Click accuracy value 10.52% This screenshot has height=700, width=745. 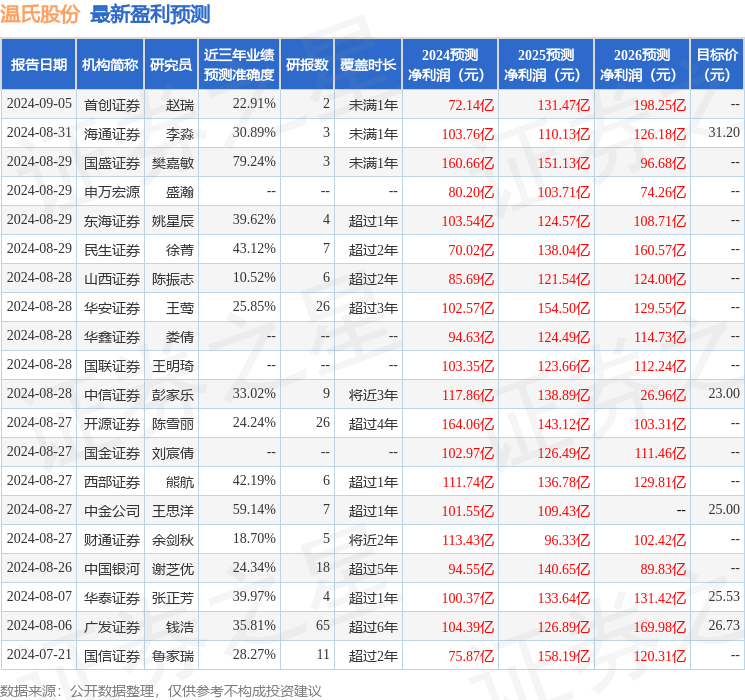(x=254, y=278)
